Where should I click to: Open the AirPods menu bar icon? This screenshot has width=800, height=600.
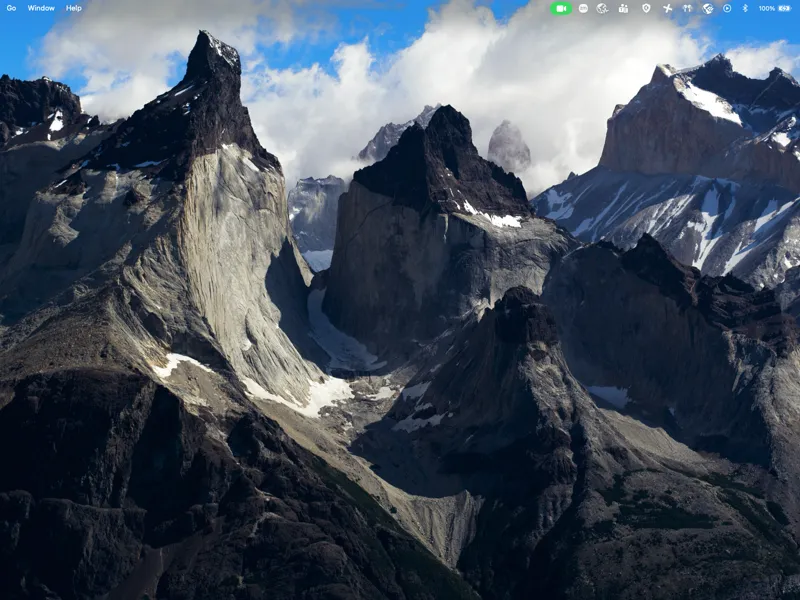(687, 8)
